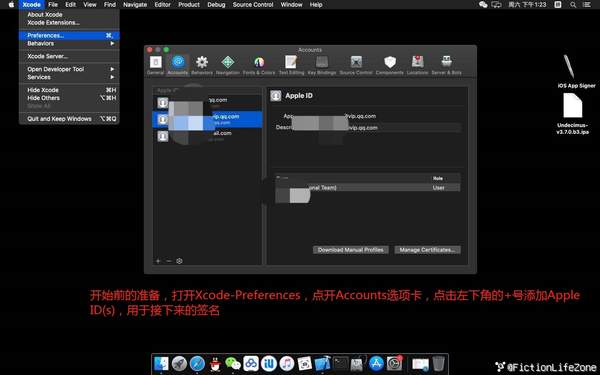The width and height of the screenshot is (600, 375).
Task: Select the Accounts preferences pane
Action: tap(178, 65)
